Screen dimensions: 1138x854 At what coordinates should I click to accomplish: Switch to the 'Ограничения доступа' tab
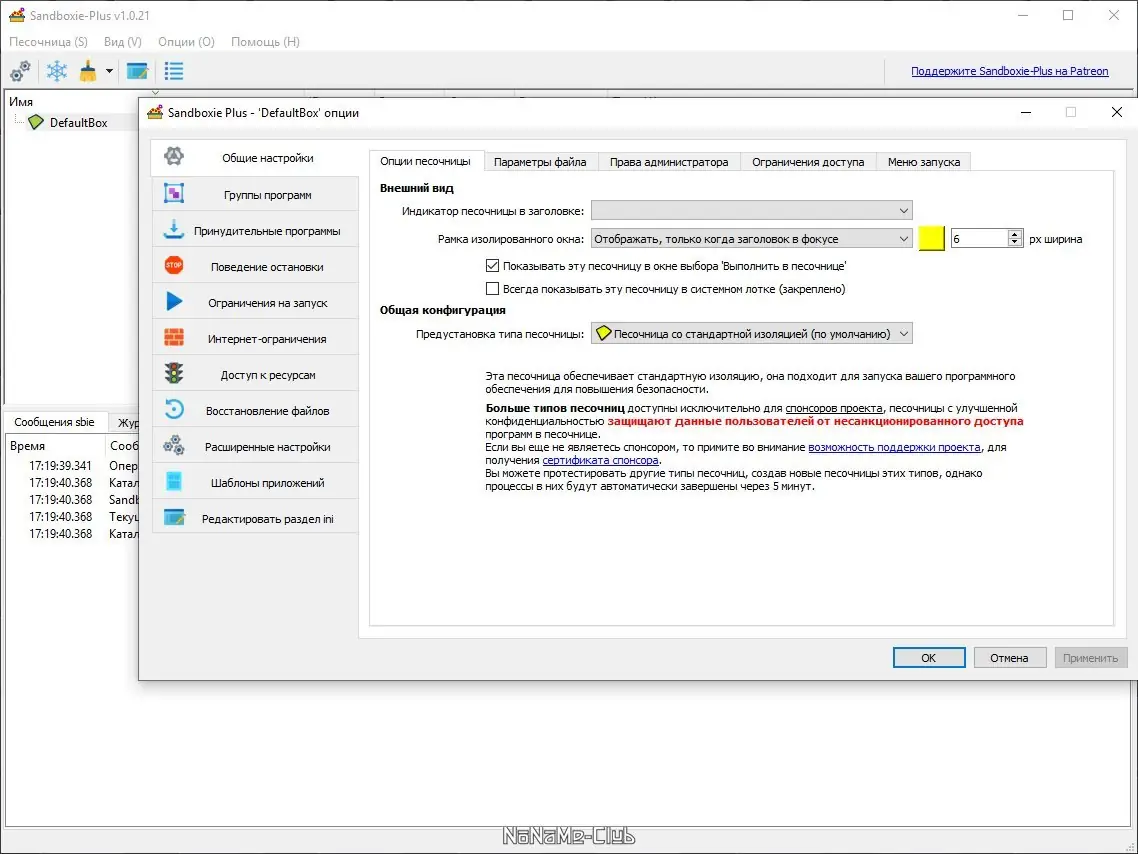point(808,162)
